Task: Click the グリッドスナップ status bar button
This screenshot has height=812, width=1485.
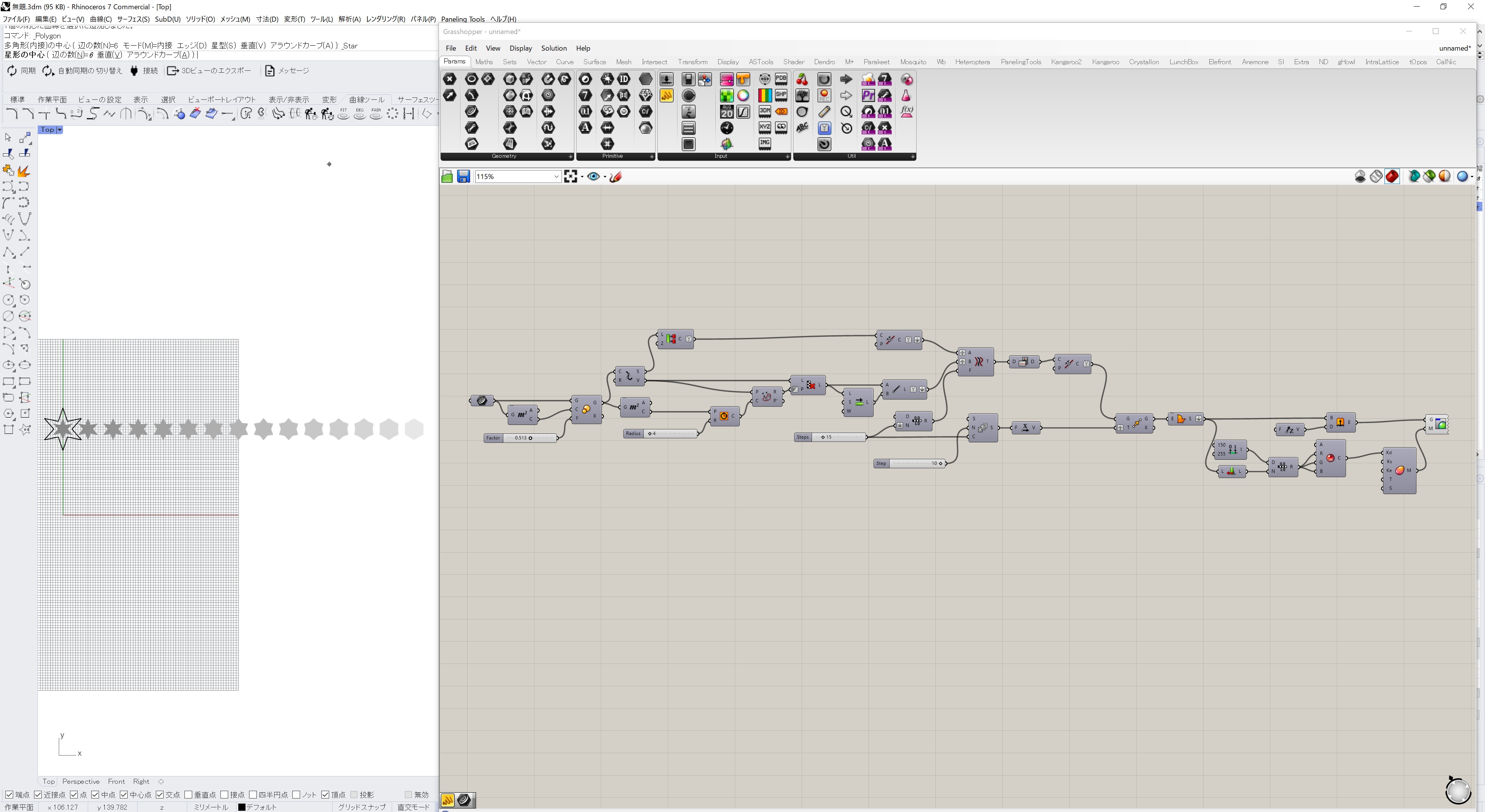Action: tap(362, 807)
